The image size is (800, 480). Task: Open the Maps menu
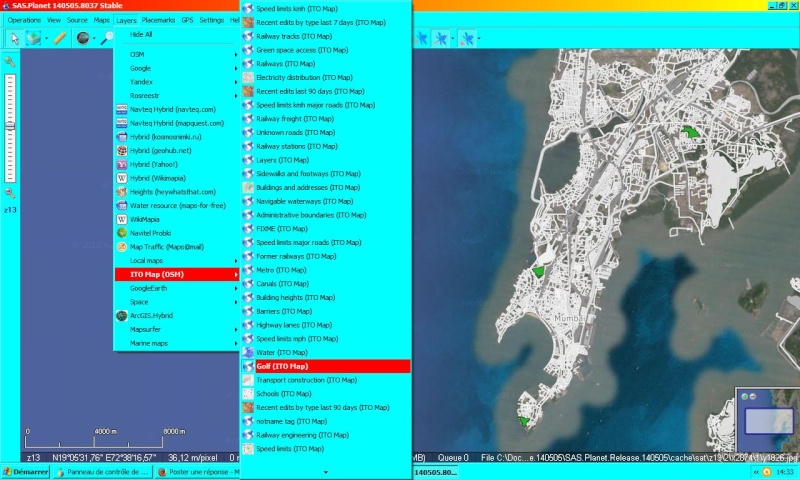[x=102, y=20]
